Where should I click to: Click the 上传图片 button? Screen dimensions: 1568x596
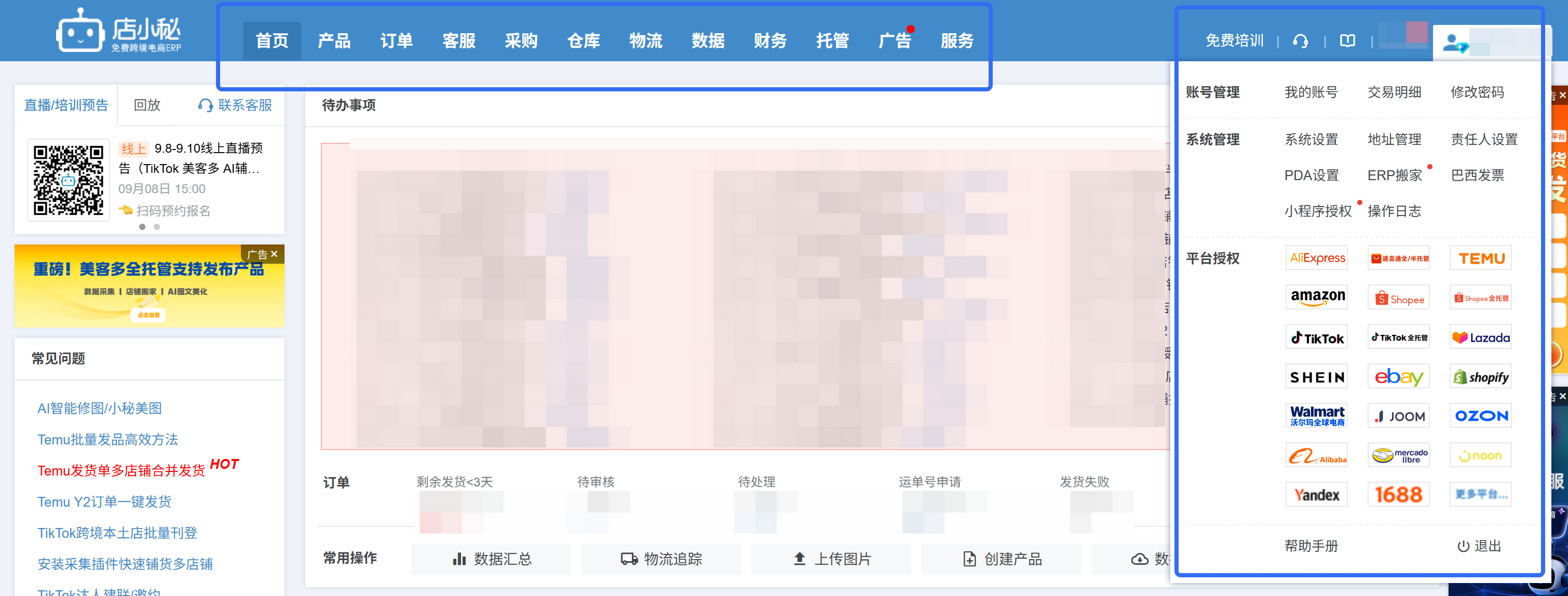(x=831, y=559)
